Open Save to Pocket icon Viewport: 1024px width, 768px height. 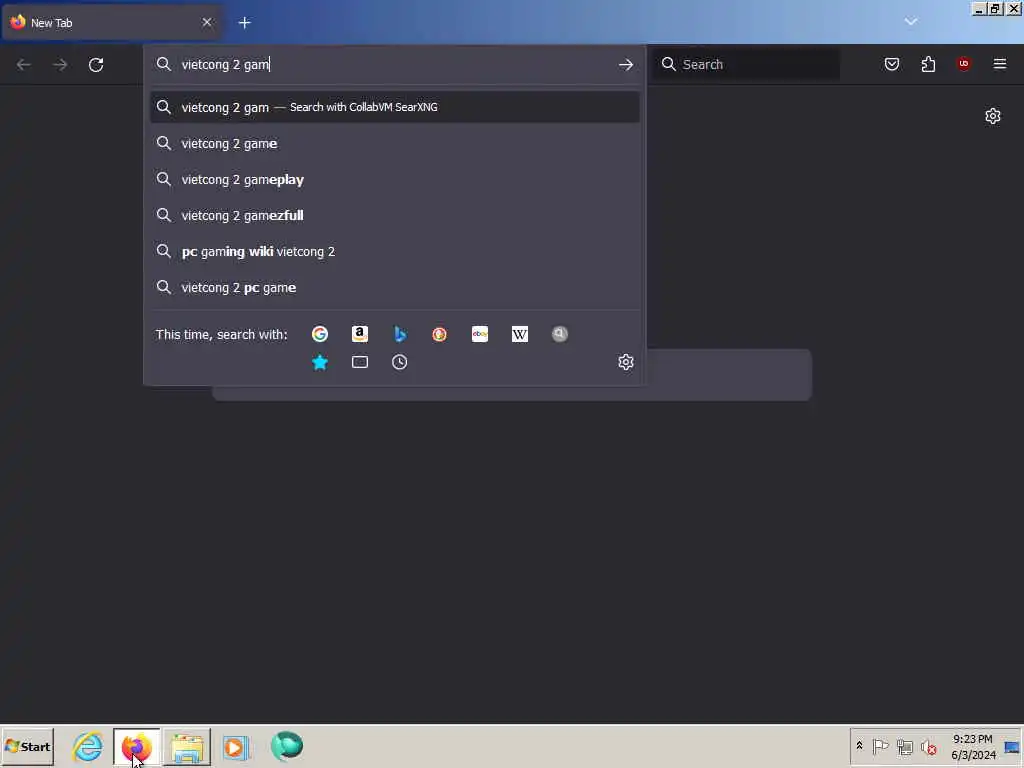tap(892, 64)
